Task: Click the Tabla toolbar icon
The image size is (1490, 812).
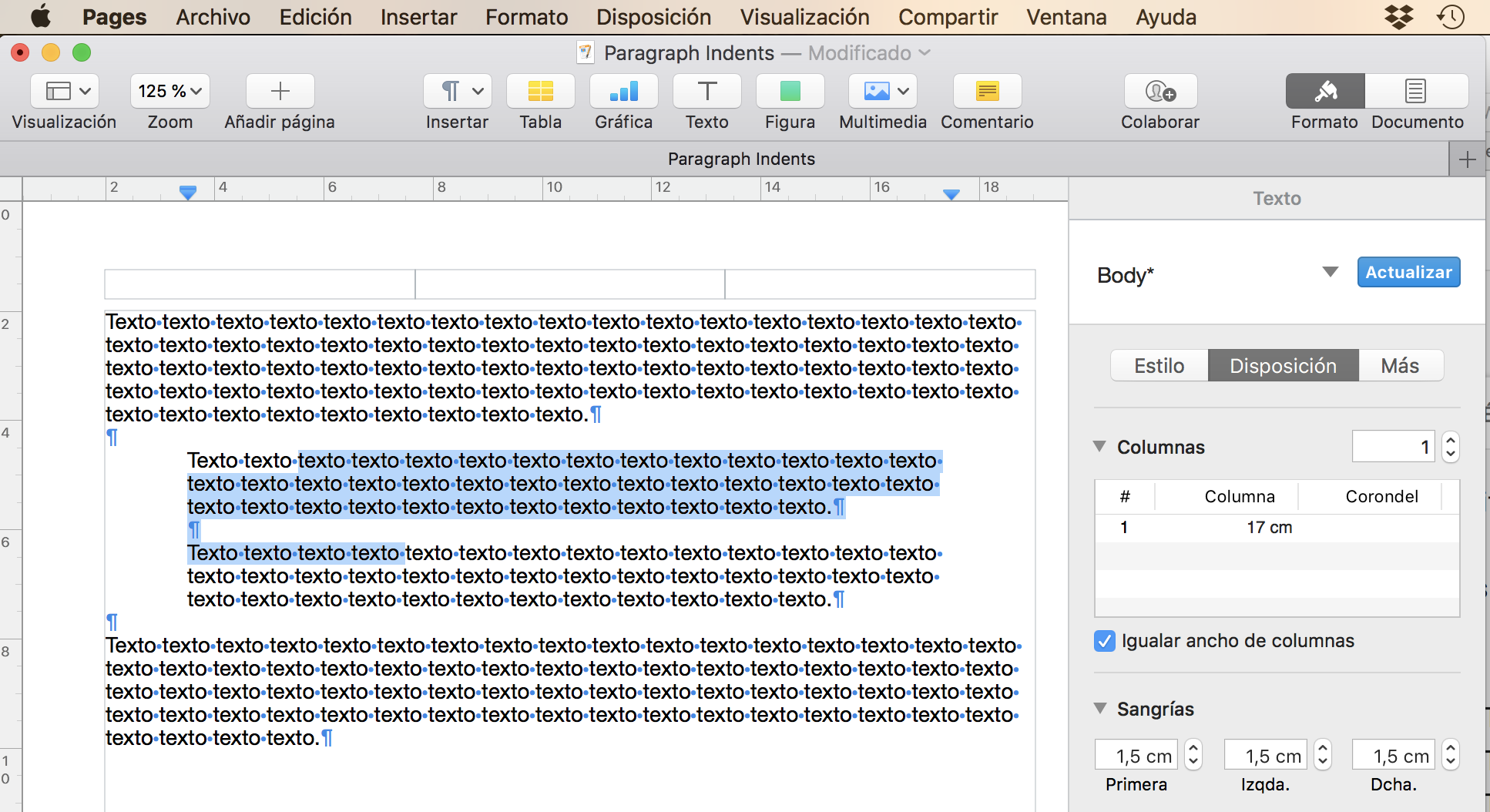Action: pyautogui.click(x=540, y=92)
